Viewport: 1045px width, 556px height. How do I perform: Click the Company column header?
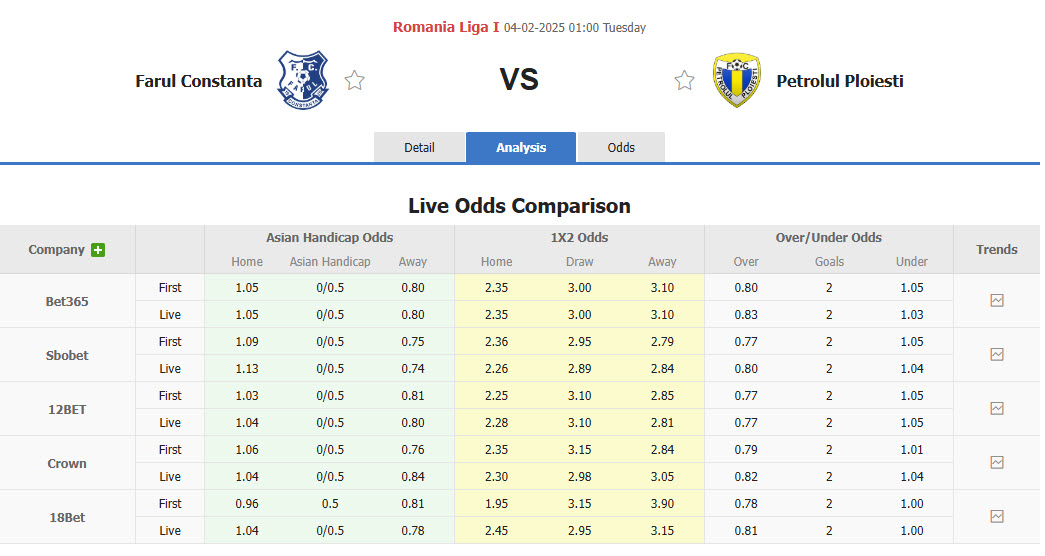coord(57,250)
